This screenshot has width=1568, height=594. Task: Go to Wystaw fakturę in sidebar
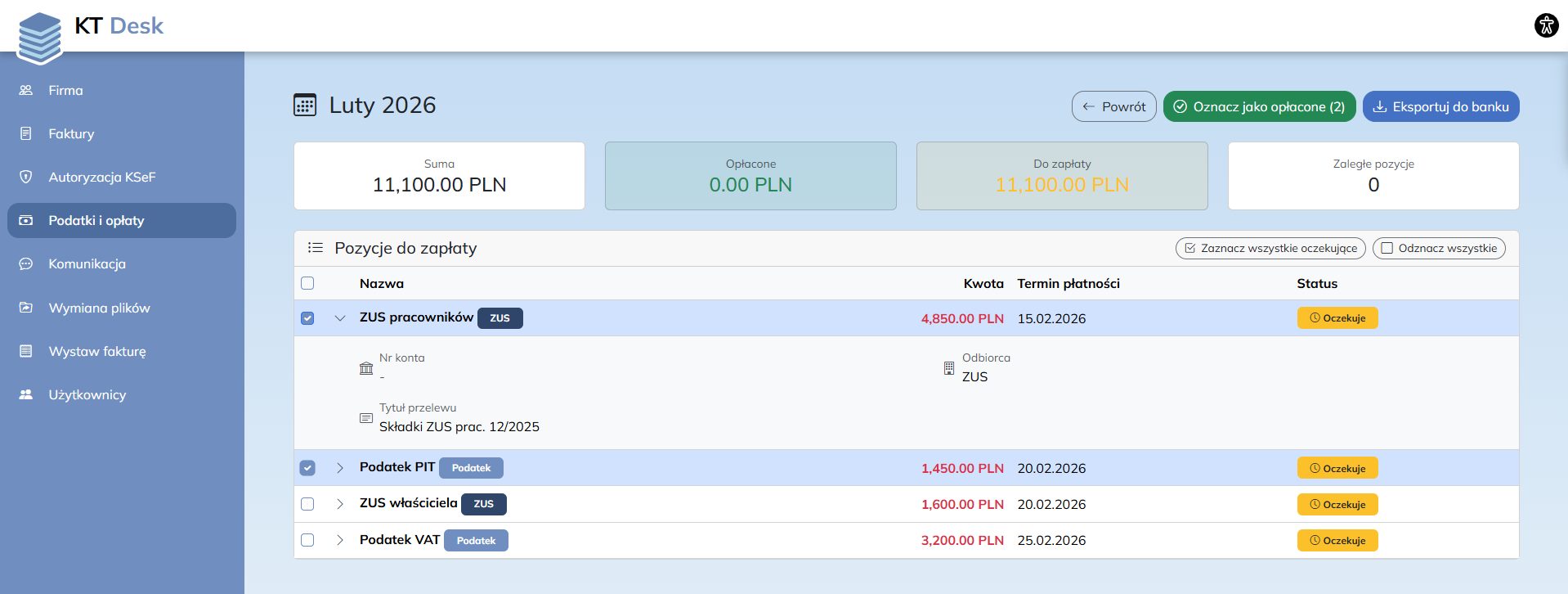click(x=96, y=351)
